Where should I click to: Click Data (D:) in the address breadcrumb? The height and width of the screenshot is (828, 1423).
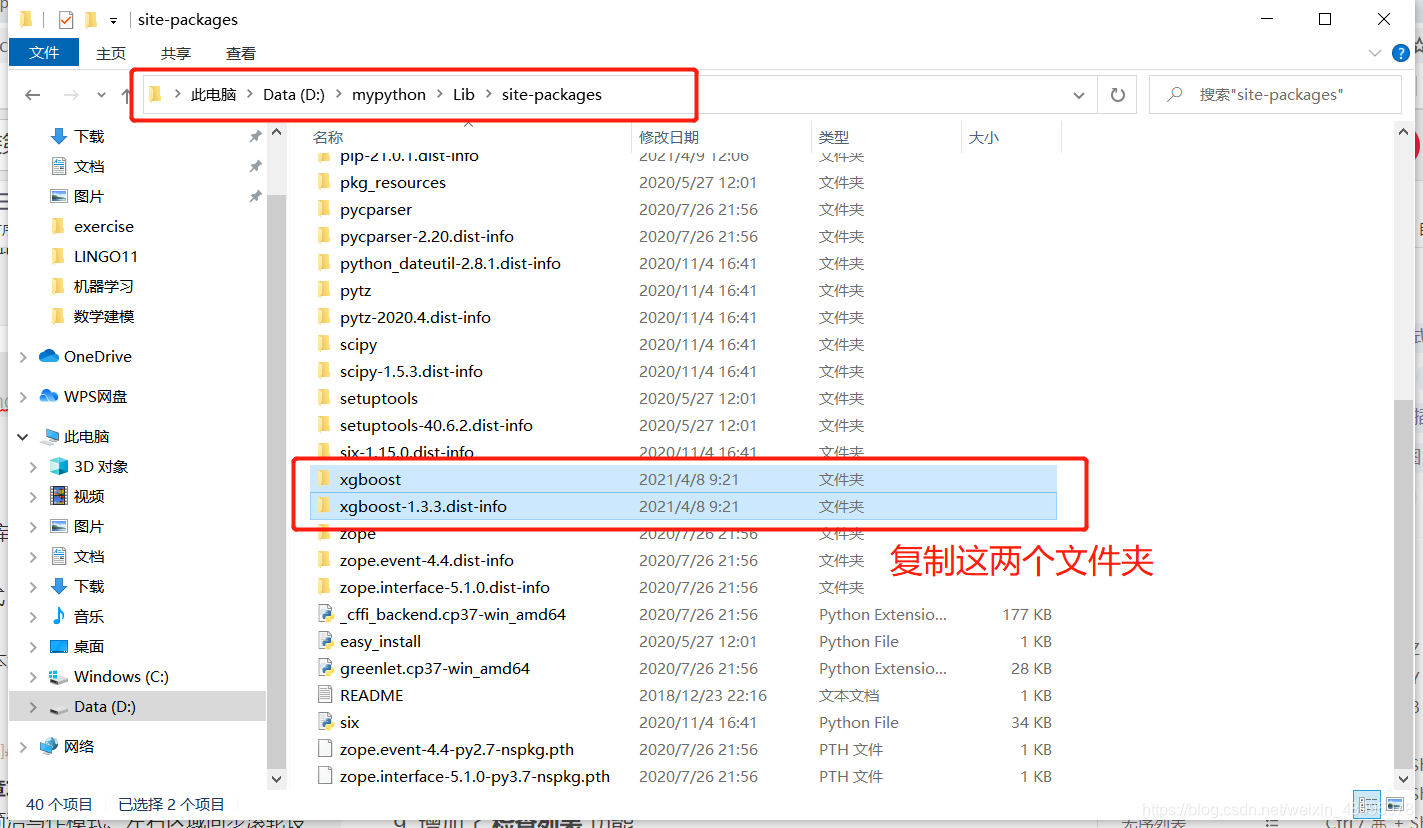click(294, 95)
